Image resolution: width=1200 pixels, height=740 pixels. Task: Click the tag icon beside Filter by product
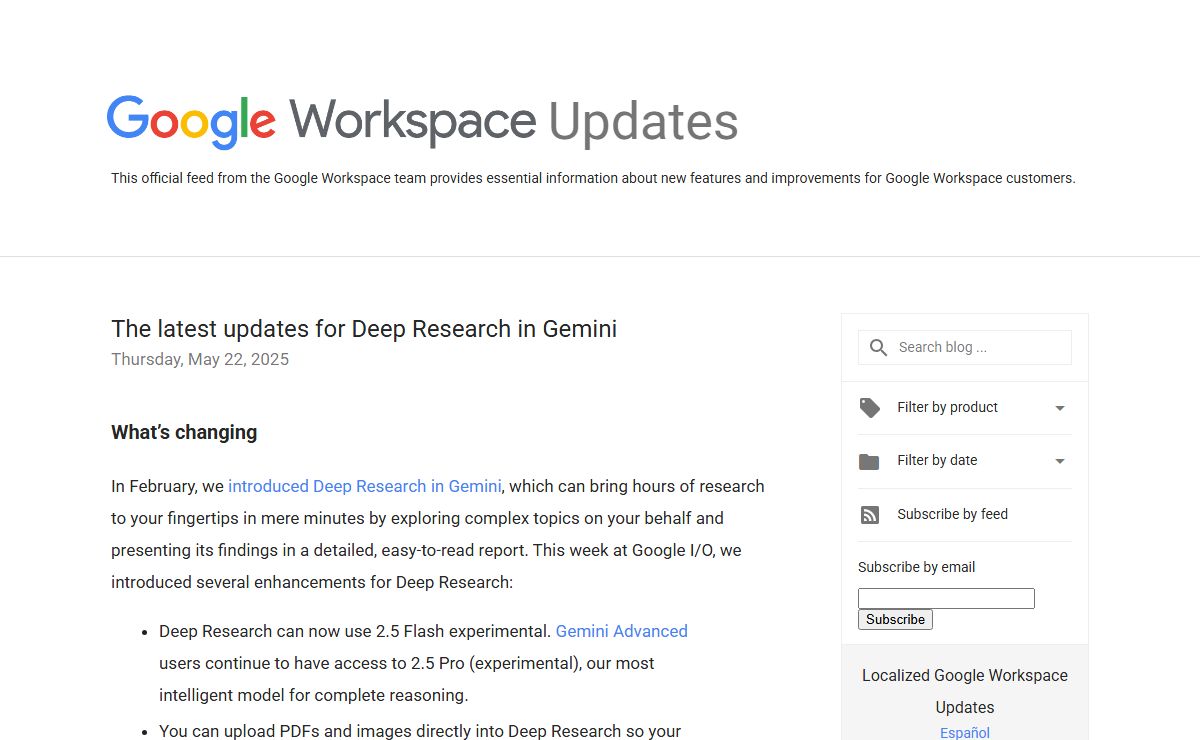click(x=870, y=408)
